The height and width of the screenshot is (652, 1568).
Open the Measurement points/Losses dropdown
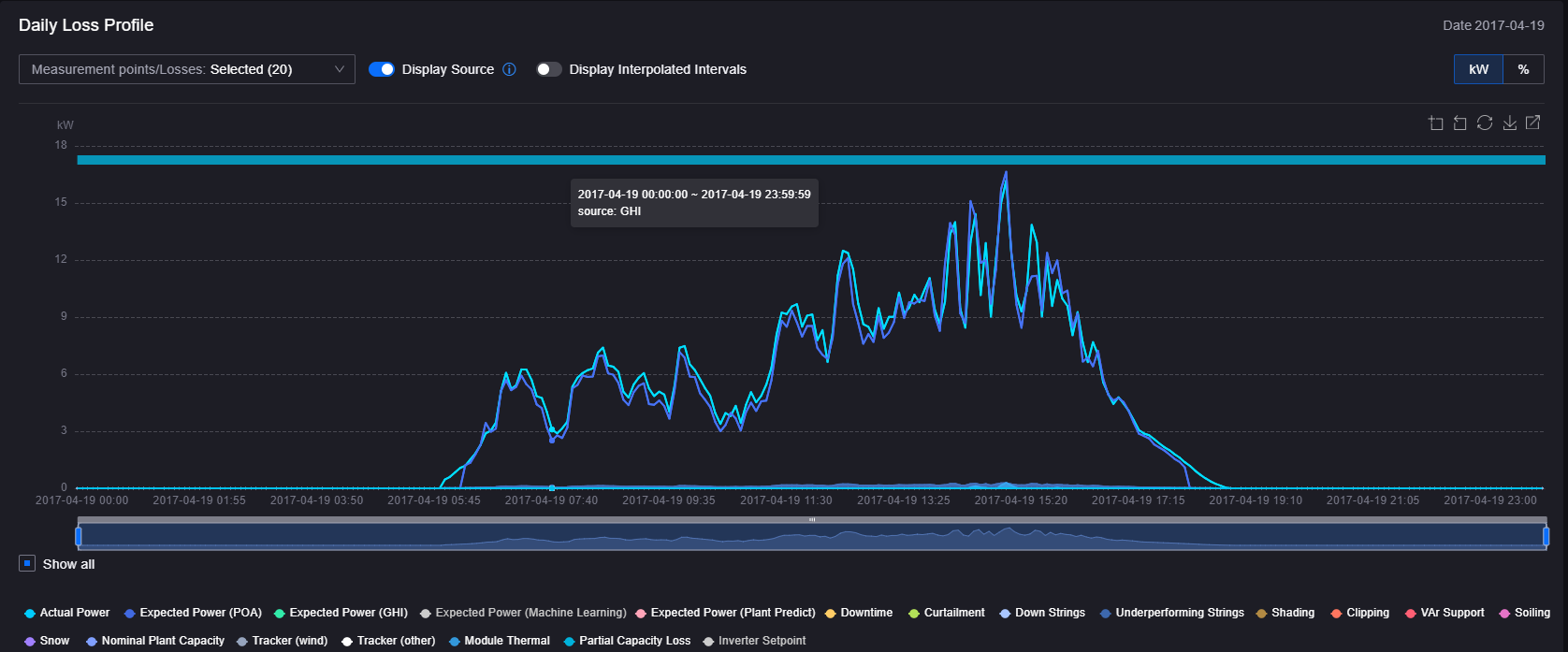(187, 69)
